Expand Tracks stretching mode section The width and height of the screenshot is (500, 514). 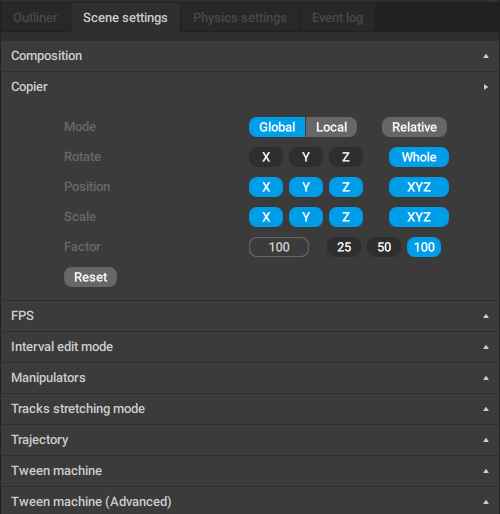(250, 409)
